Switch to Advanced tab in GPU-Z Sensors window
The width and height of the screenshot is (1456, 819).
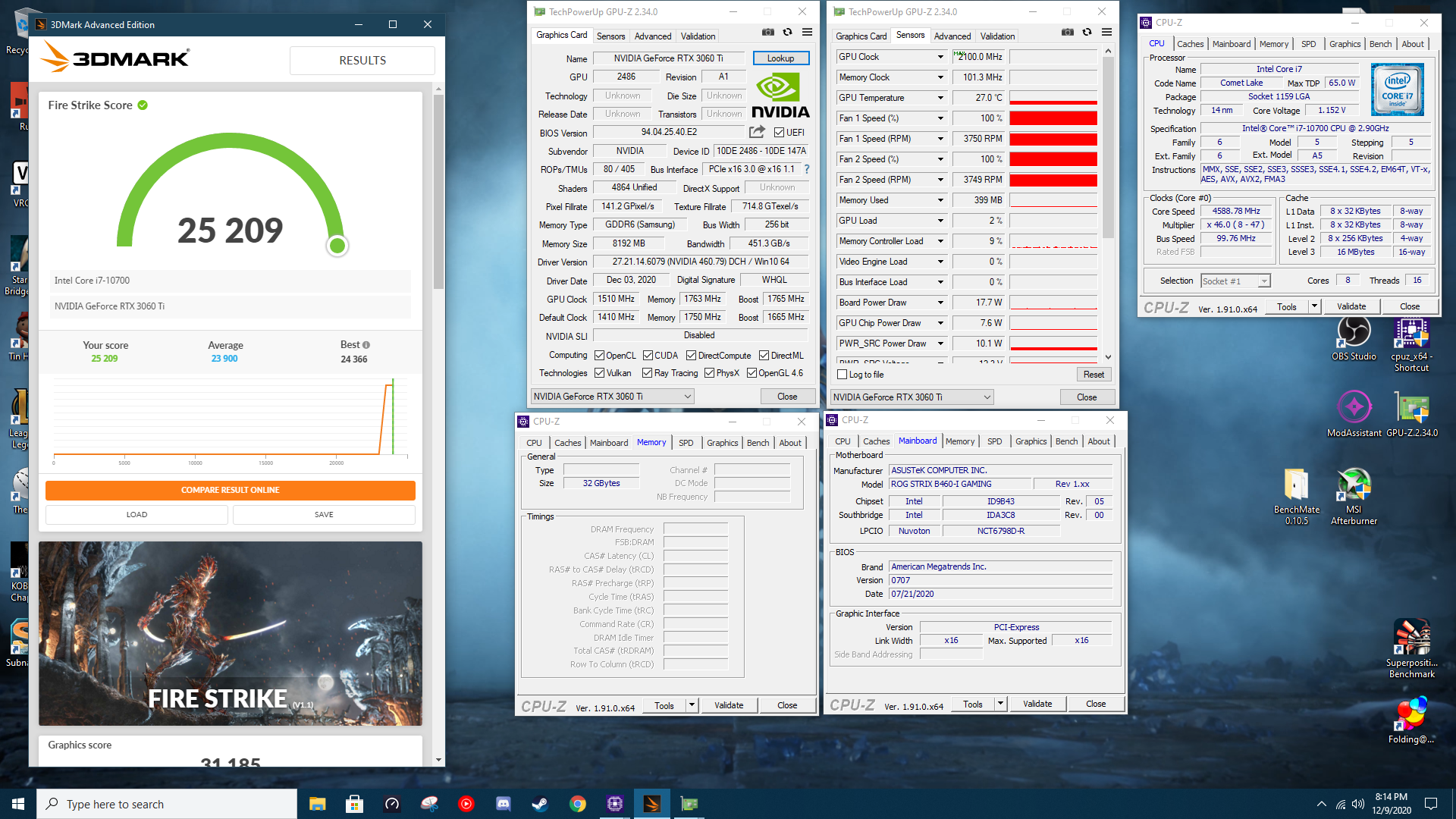point(952,36)
